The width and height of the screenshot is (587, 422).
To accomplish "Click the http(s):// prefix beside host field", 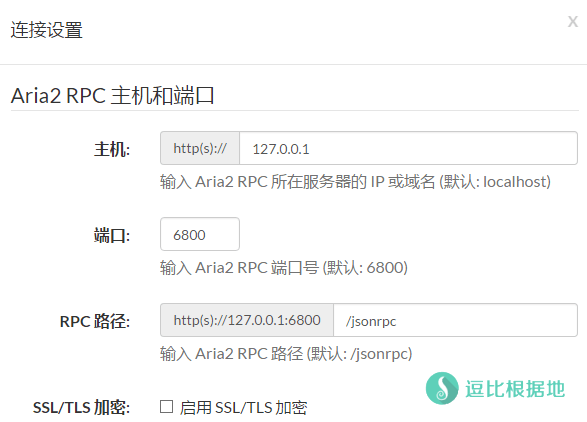I will point(200,148).
